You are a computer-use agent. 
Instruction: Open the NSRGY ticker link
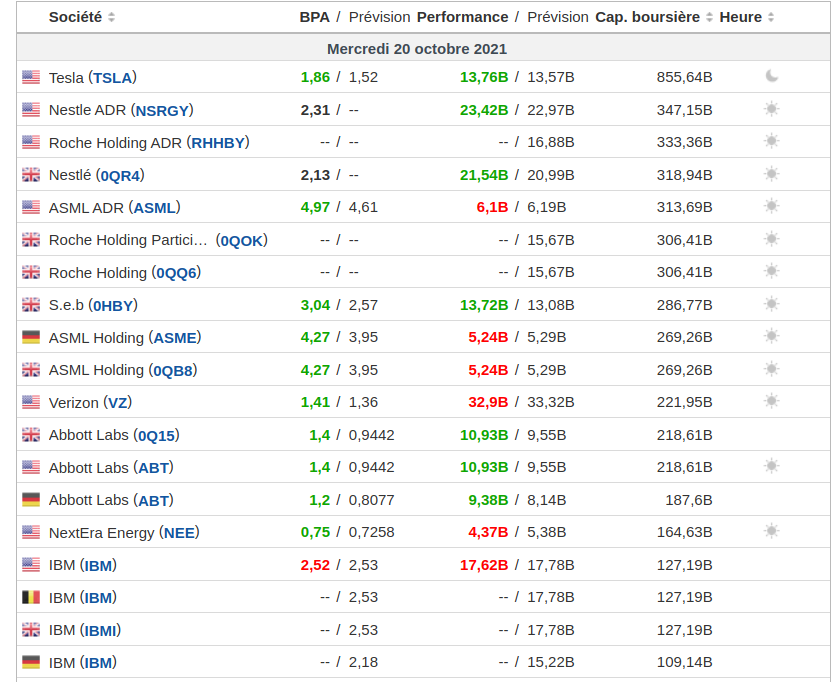click(x=162, y=111)
